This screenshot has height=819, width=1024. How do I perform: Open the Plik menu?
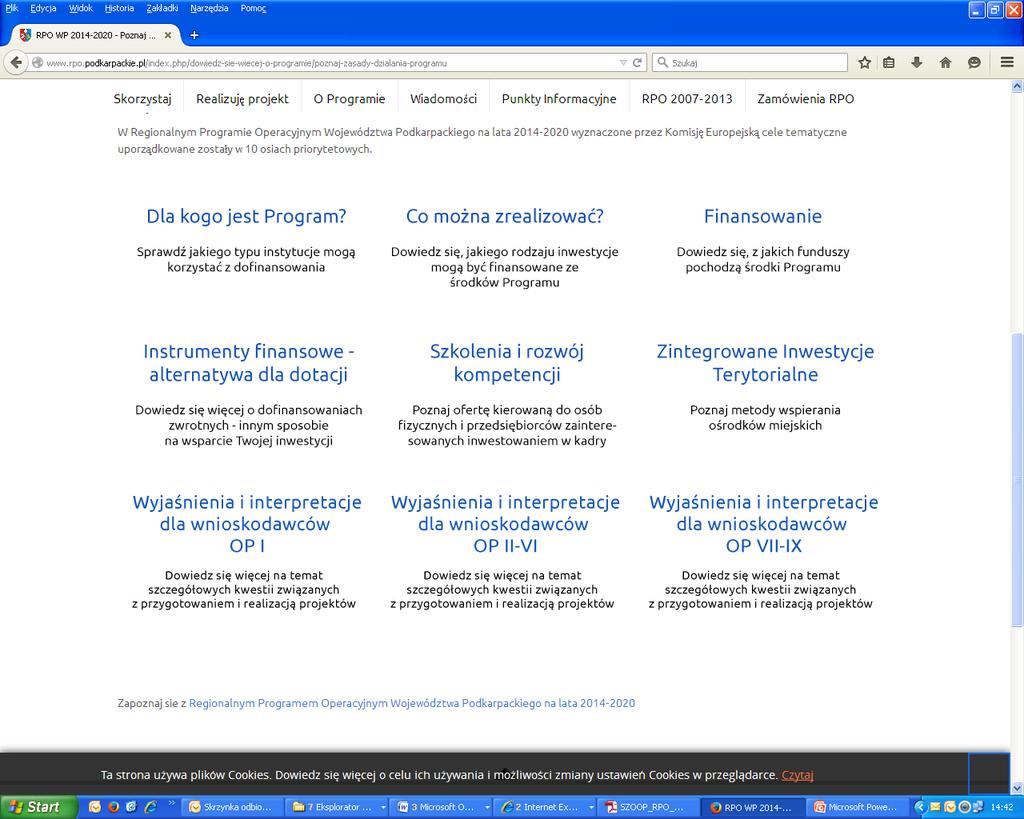point(12,8)
